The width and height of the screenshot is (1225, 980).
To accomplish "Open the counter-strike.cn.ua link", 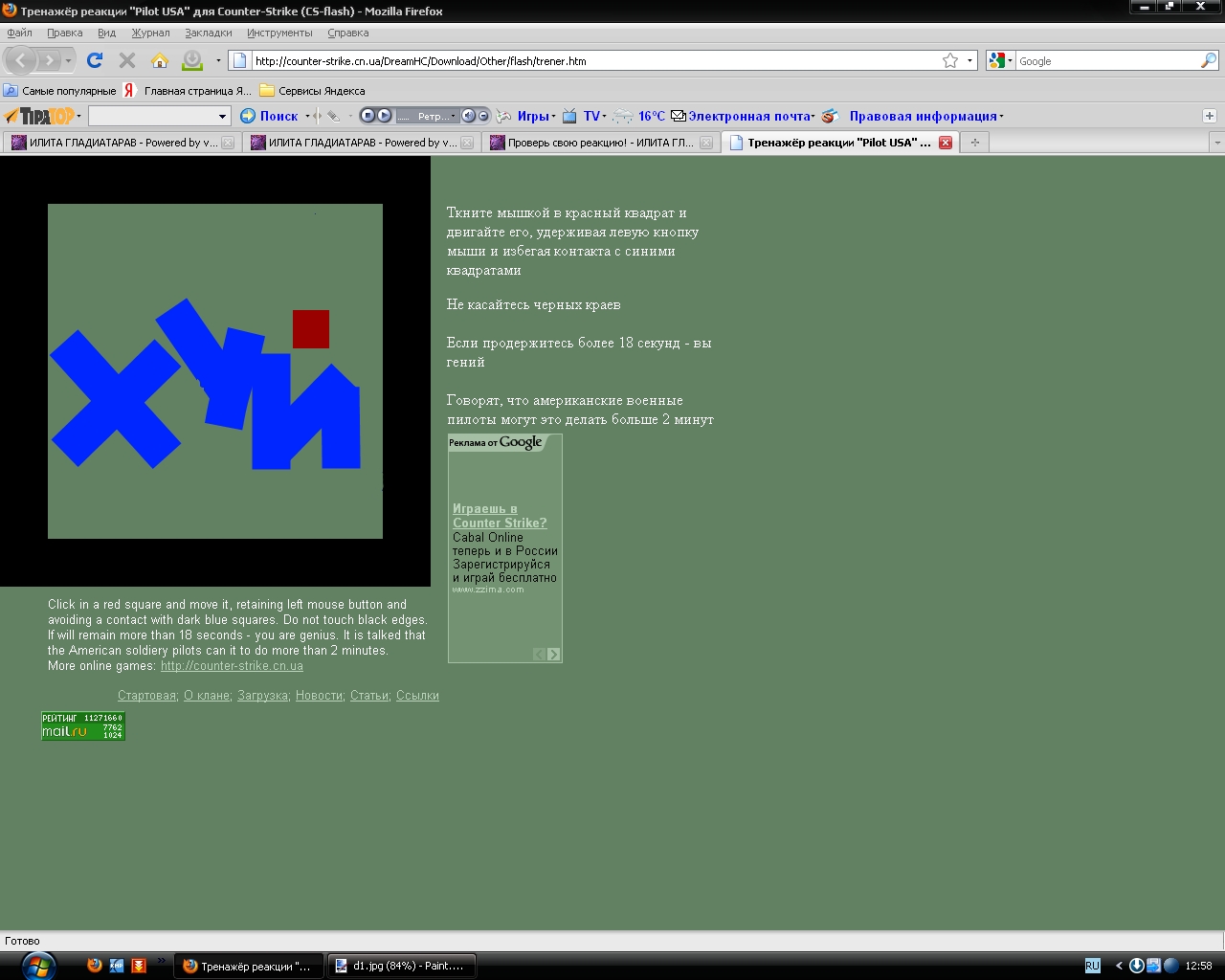I will [232, 666].
